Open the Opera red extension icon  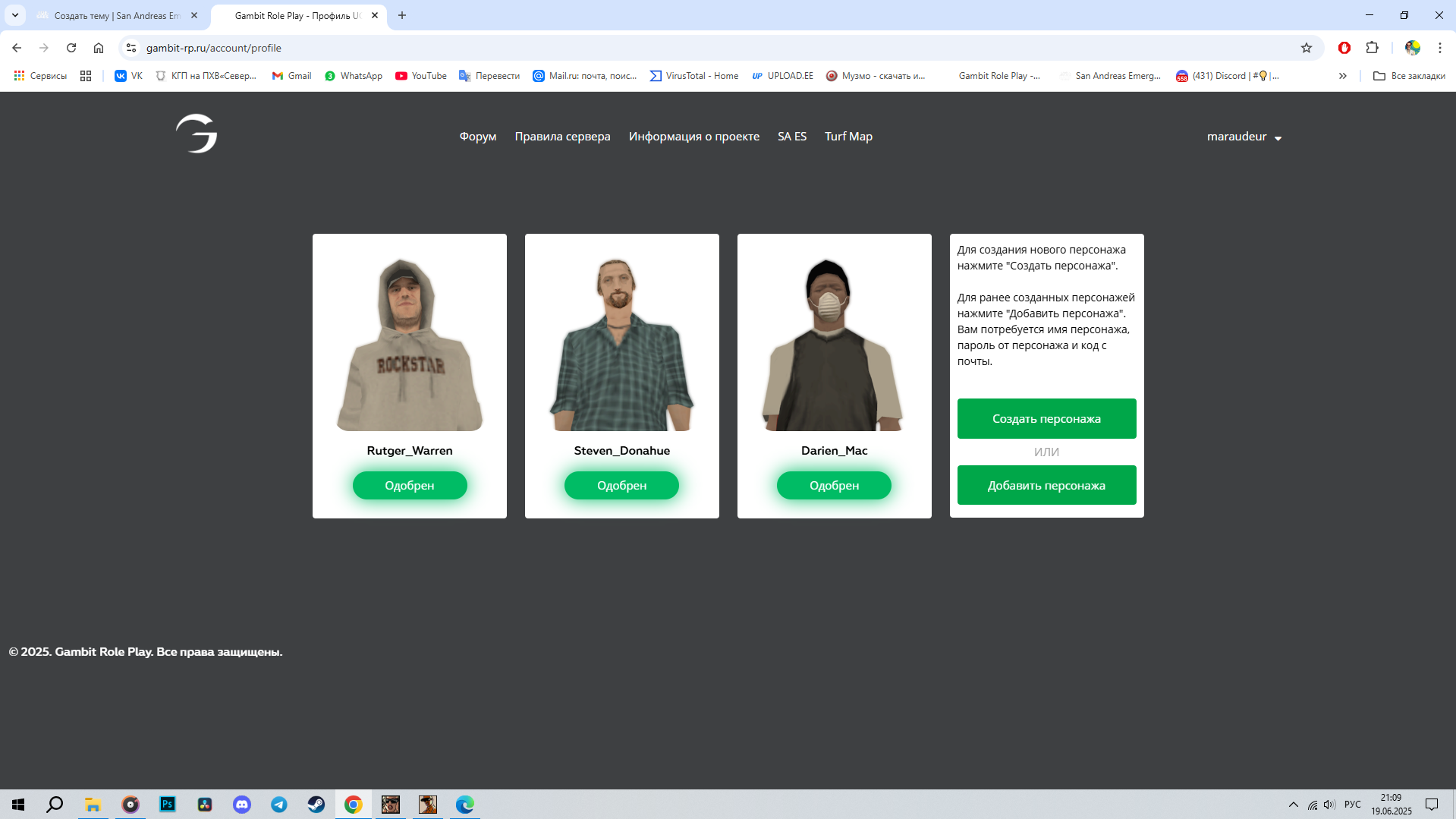(x=1344, y=48)
